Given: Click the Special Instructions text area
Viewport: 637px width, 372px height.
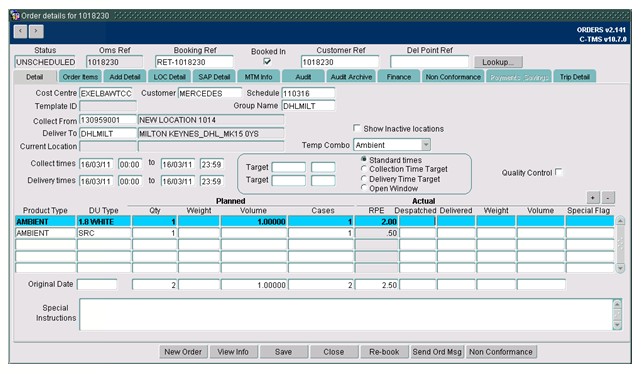Looking at the screenshot, I should pyautogui.click(x=346, y=314).
